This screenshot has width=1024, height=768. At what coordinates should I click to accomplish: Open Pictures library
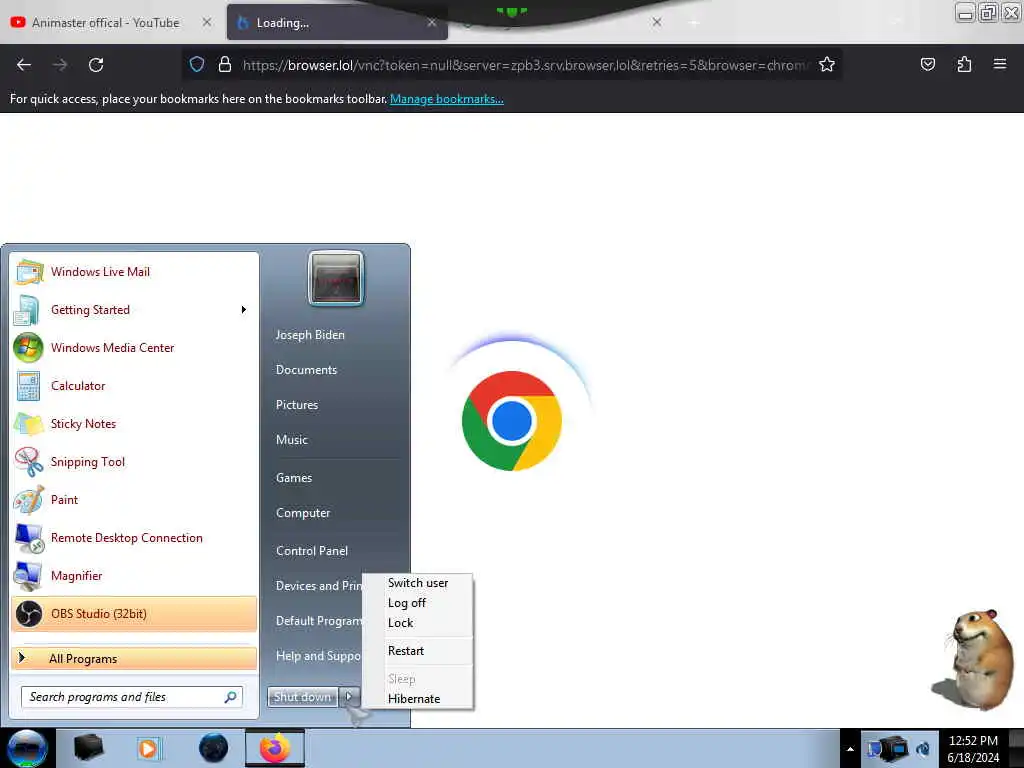click(297, 405)
